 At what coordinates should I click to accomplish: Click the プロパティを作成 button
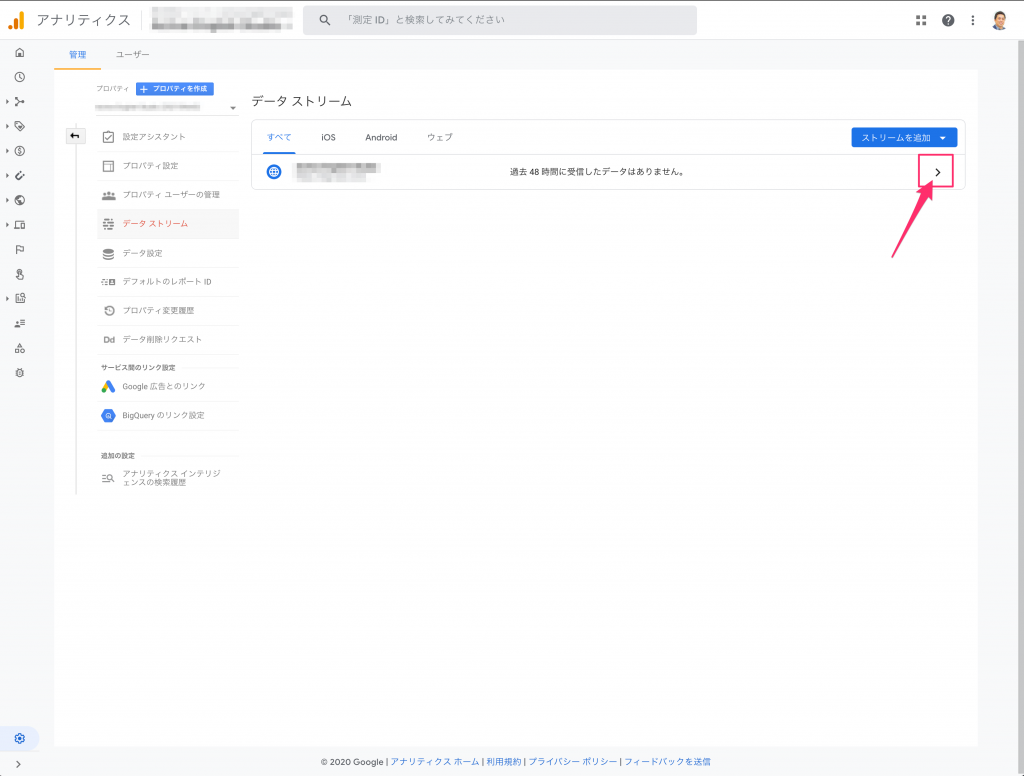click(175, 89)
